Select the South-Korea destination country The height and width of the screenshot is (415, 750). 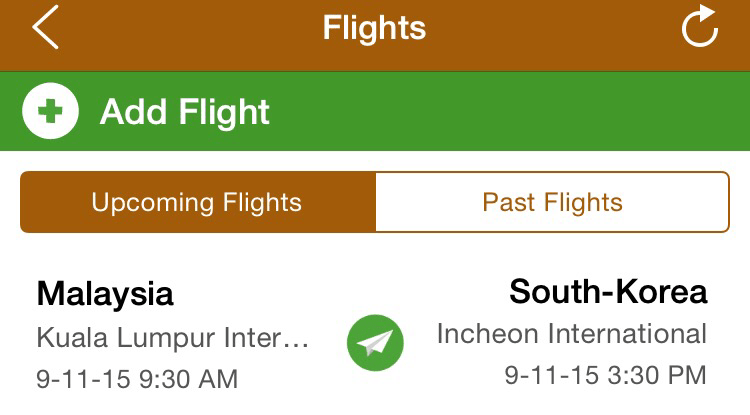click(x=608, y=291)
